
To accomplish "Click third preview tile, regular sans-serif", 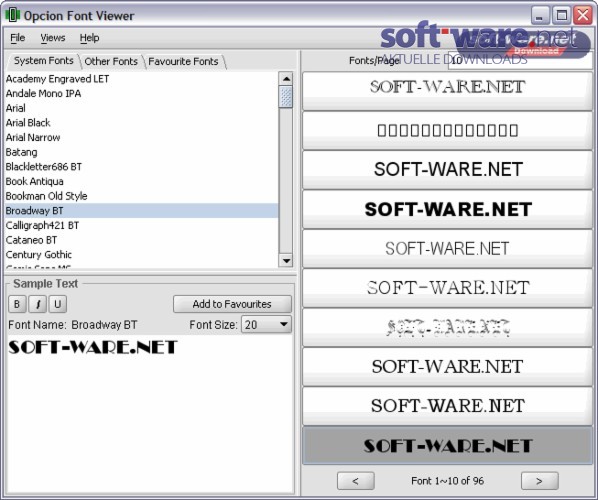I will tap(447, 170).
